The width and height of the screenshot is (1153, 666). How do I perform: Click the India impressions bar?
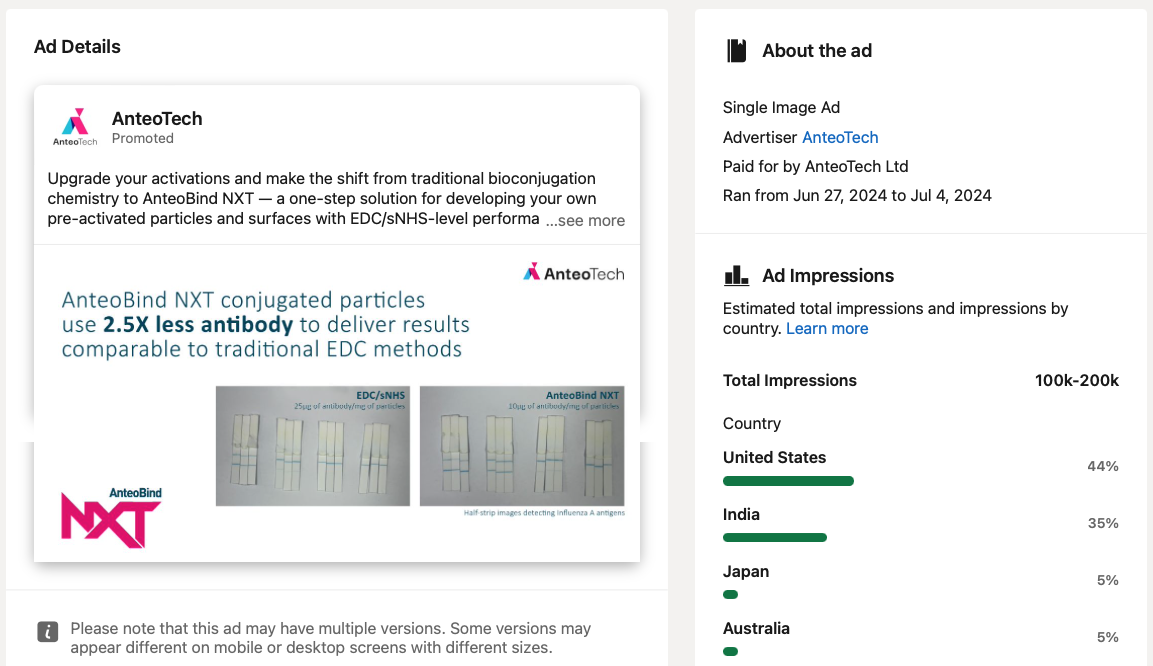coord(775,537)
